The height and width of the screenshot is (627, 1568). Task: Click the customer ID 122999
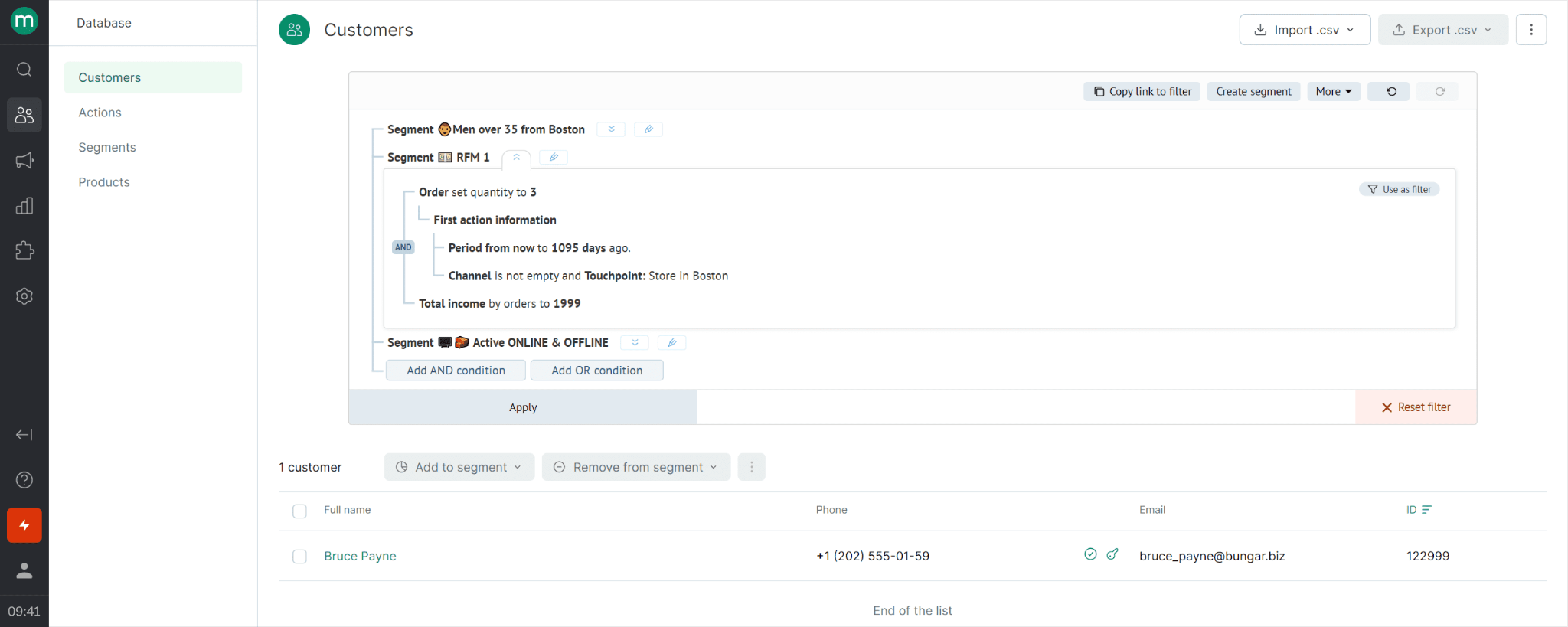coord(1428,556)
